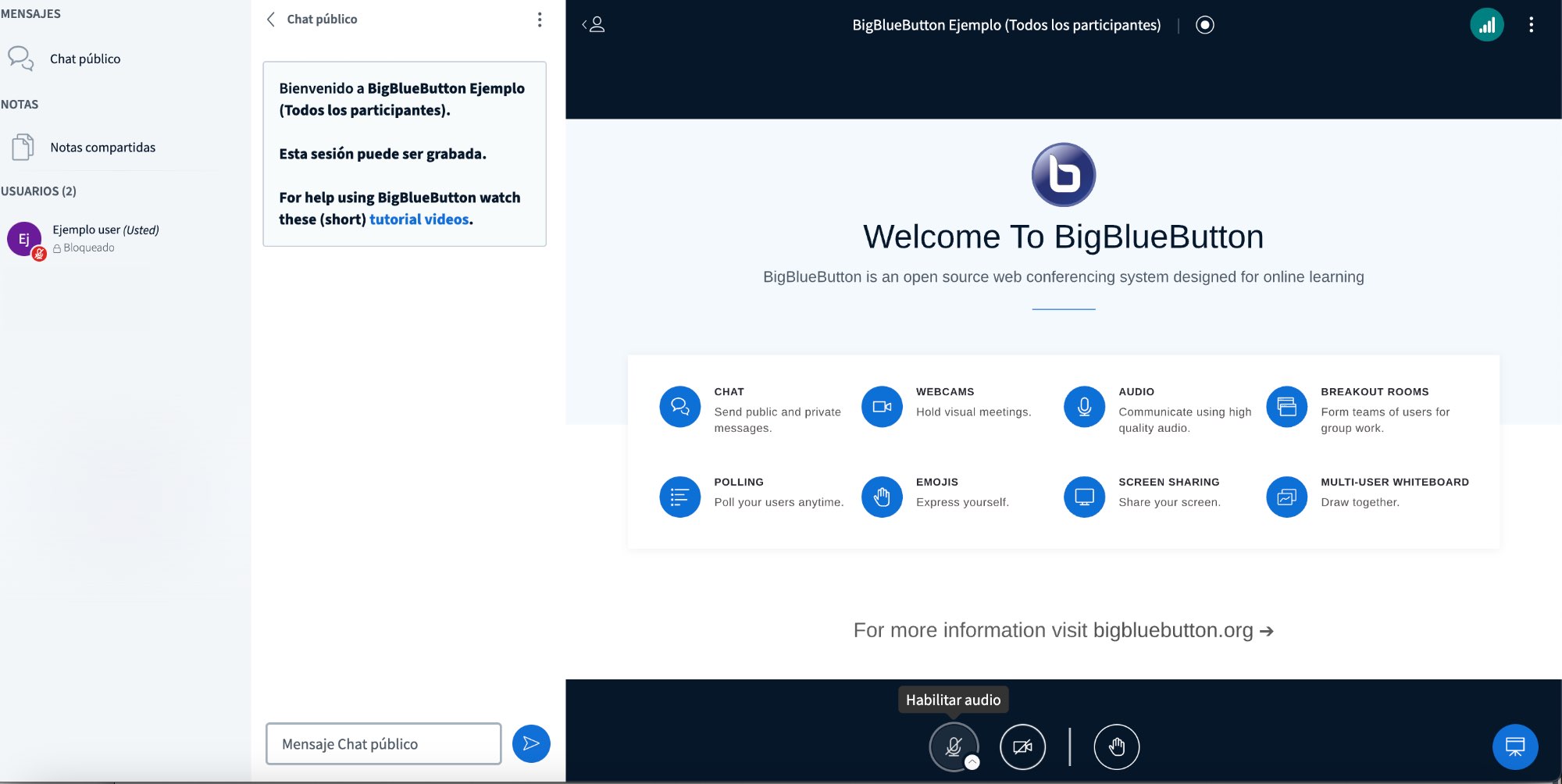
Task: Click the Ejemplo user (Usted) name
Action: click(105, 230)
